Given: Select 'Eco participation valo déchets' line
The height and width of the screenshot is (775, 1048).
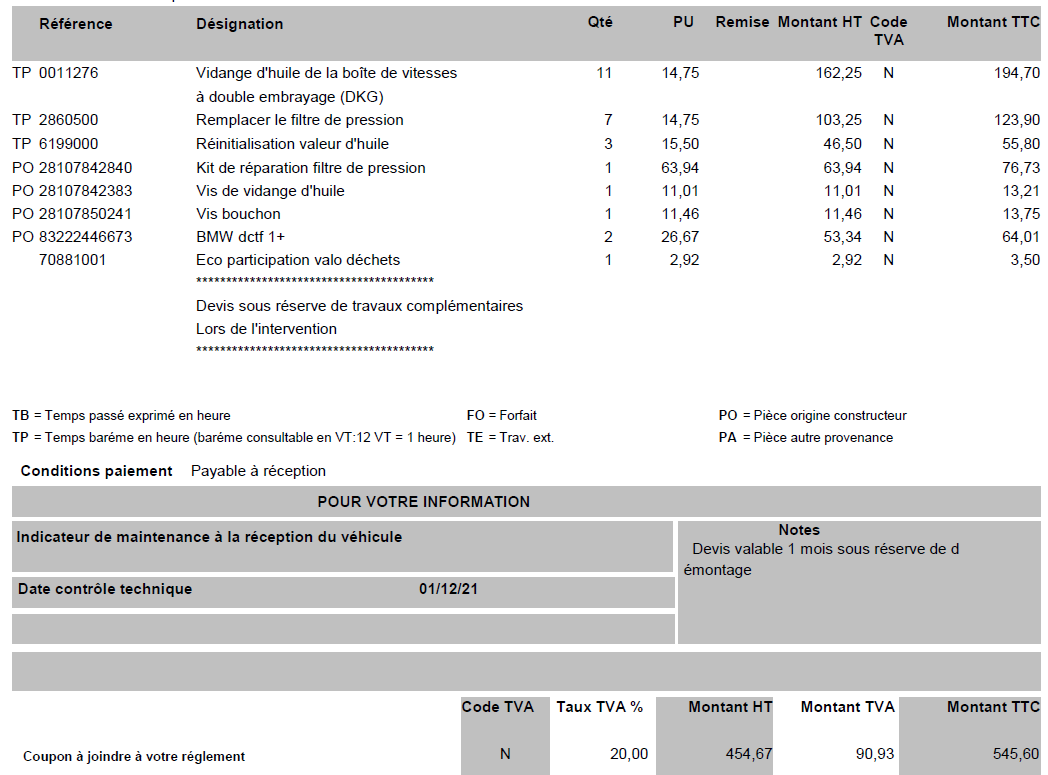Looking at the screenshot, I should pyautogui.click(x=298, y=260).
